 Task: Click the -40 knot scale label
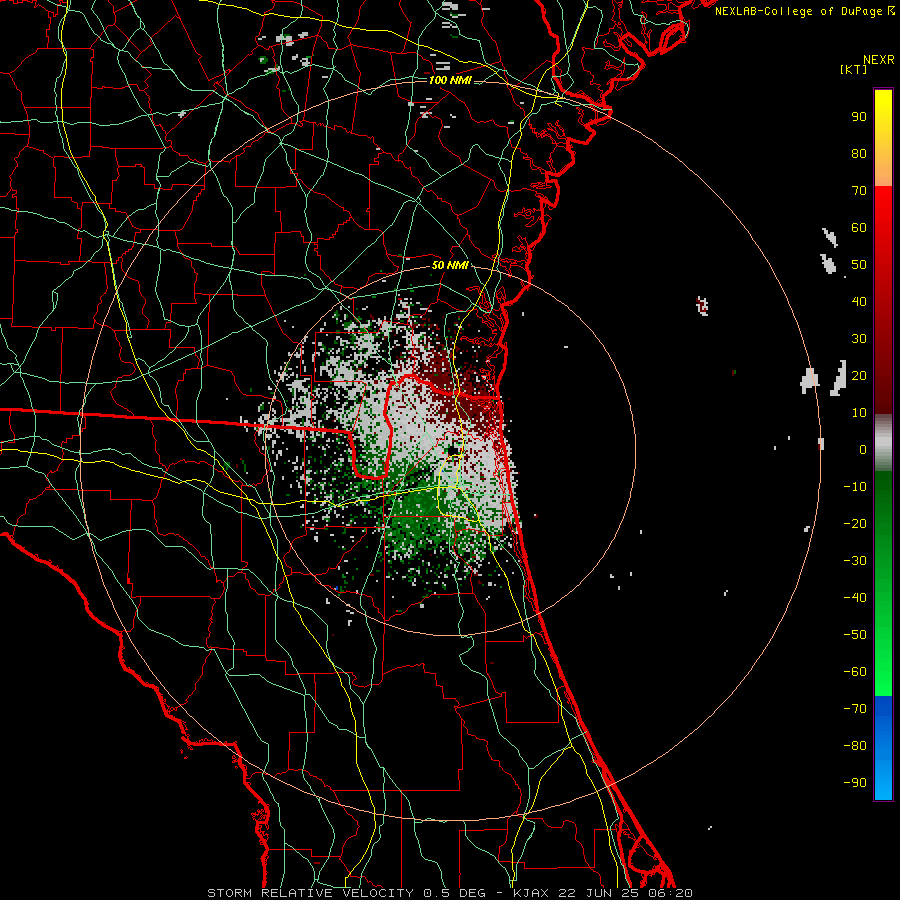(x=855, y=598)
